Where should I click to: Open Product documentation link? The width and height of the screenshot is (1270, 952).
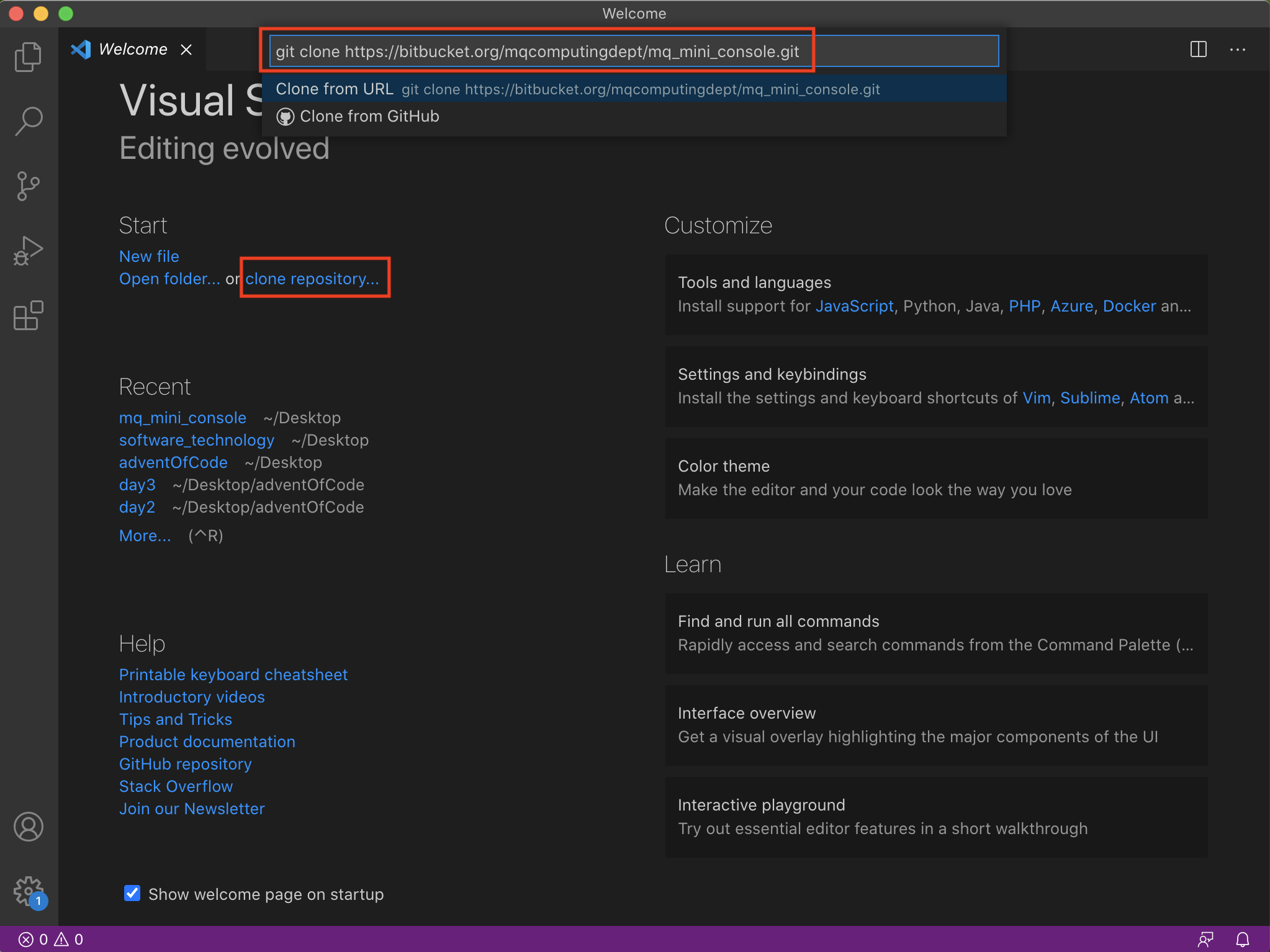coord(207,742)
